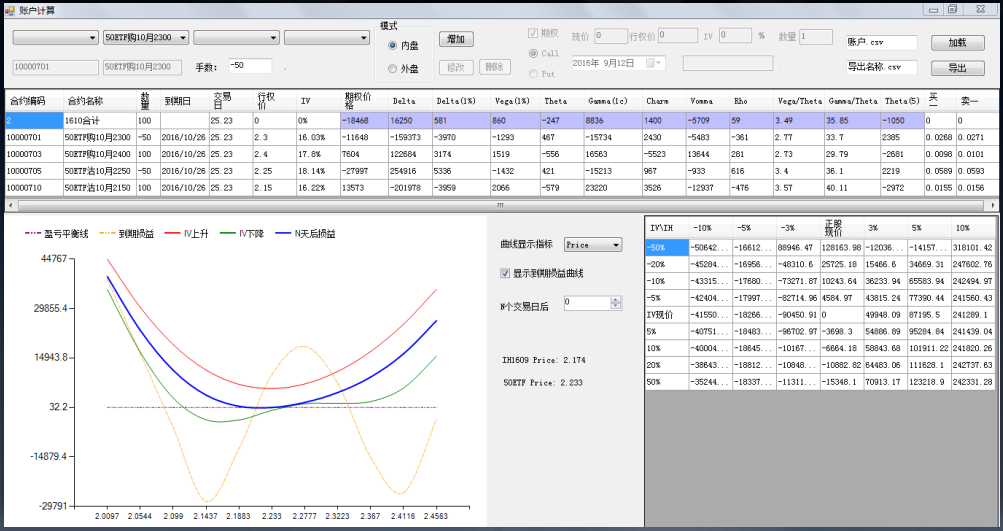Click the 删除 button
Viewport: 1003px width, 531px height.
click(494, 67)
